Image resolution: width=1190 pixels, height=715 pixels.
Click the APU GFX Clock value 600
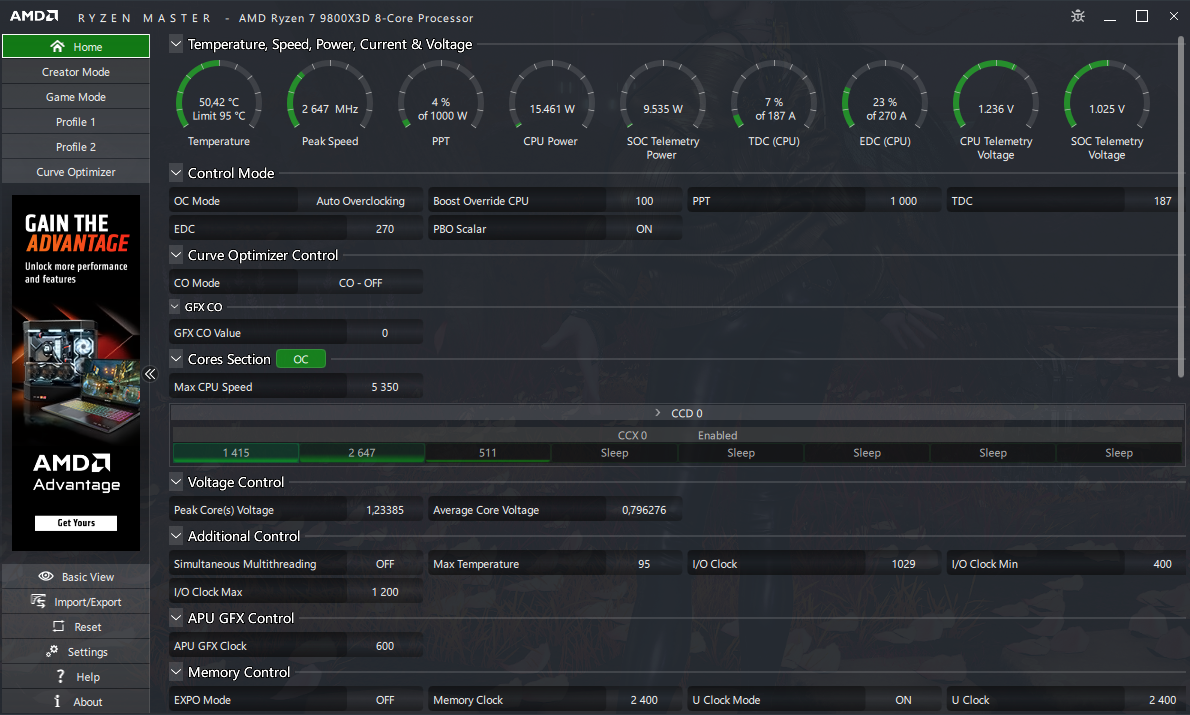pos(385,646)
